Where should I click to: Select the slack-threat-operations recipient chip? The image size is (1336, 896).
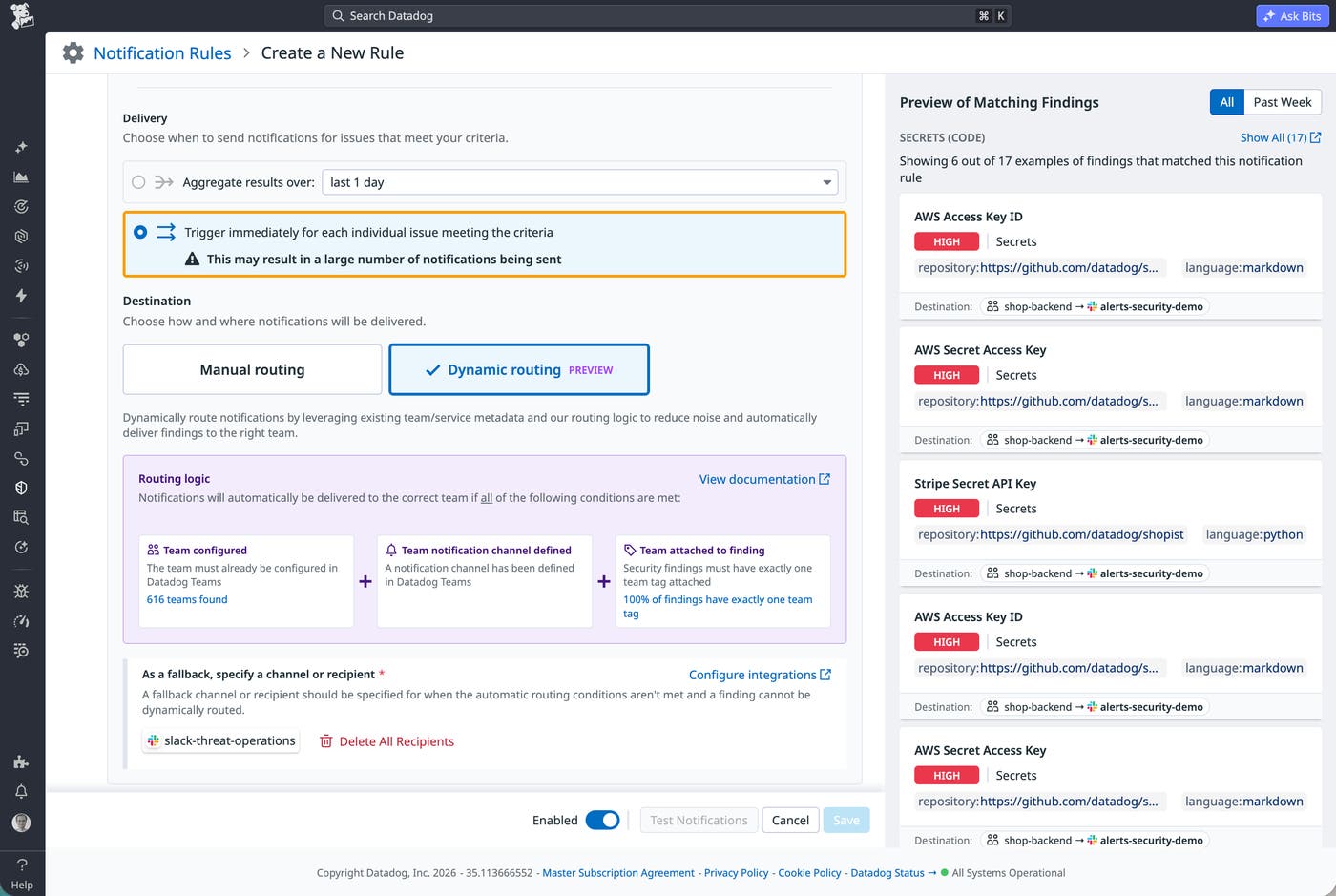pyautogui.click(x=220, y=740)
